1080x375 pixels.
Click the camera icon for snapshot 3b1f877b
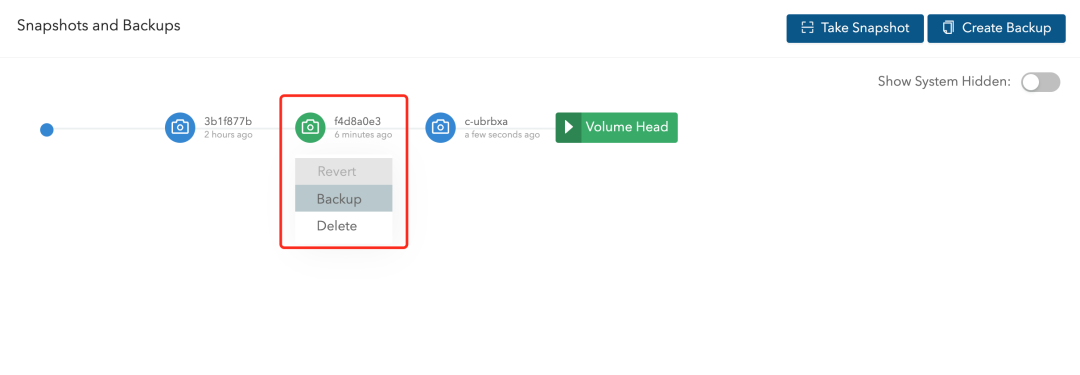[x=180, y=128]
